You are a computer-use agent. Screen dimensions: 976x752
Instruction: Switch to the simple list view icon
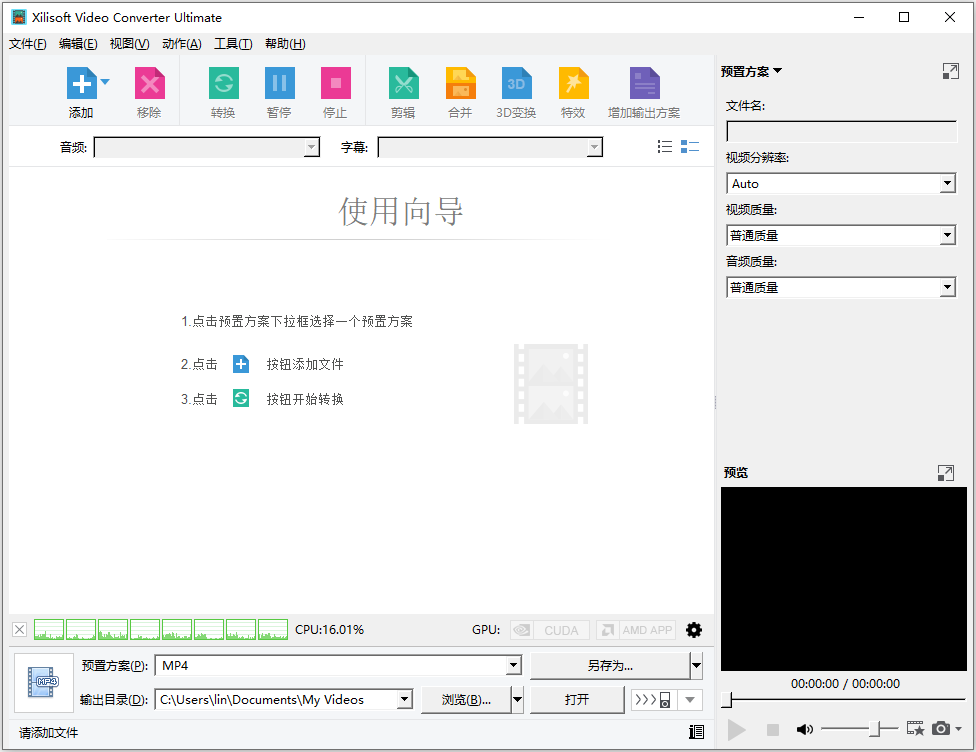(x=665, y=146)
